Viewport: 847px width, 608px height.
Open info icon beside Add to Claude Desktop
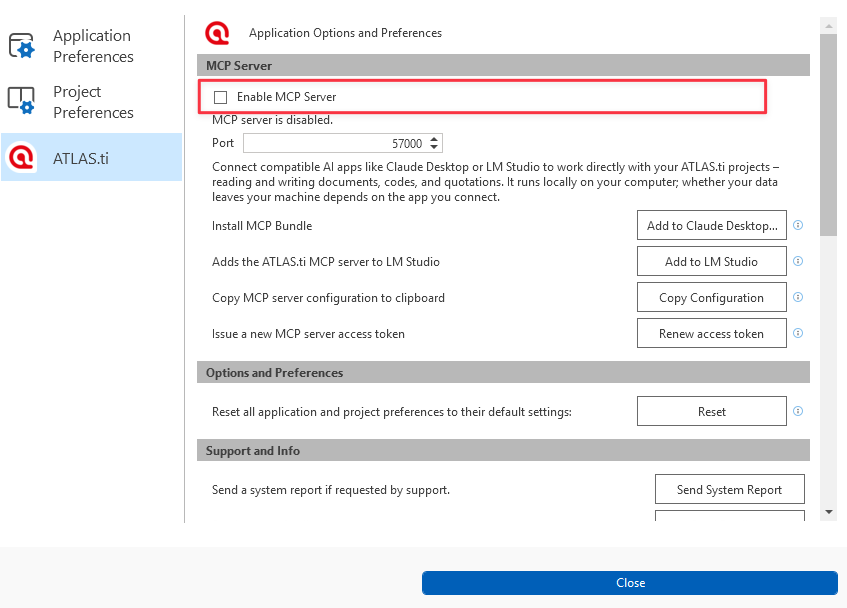pos(798,225)
